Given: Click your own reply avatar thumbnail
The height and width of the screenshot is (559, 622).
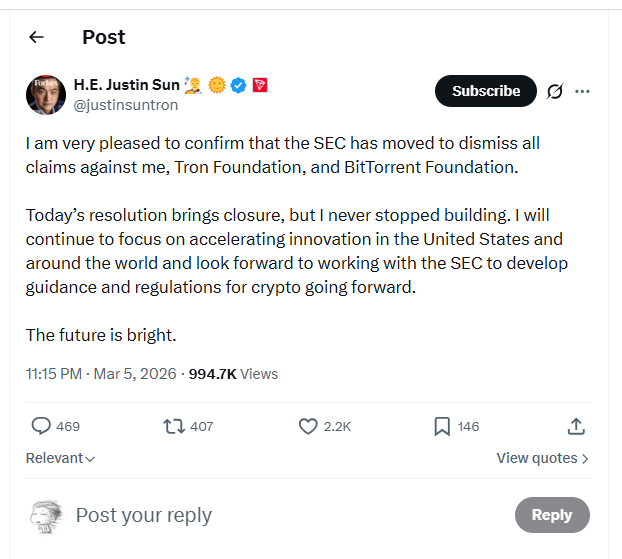Looking at the screenshot, I should click(x=46, y=515).
